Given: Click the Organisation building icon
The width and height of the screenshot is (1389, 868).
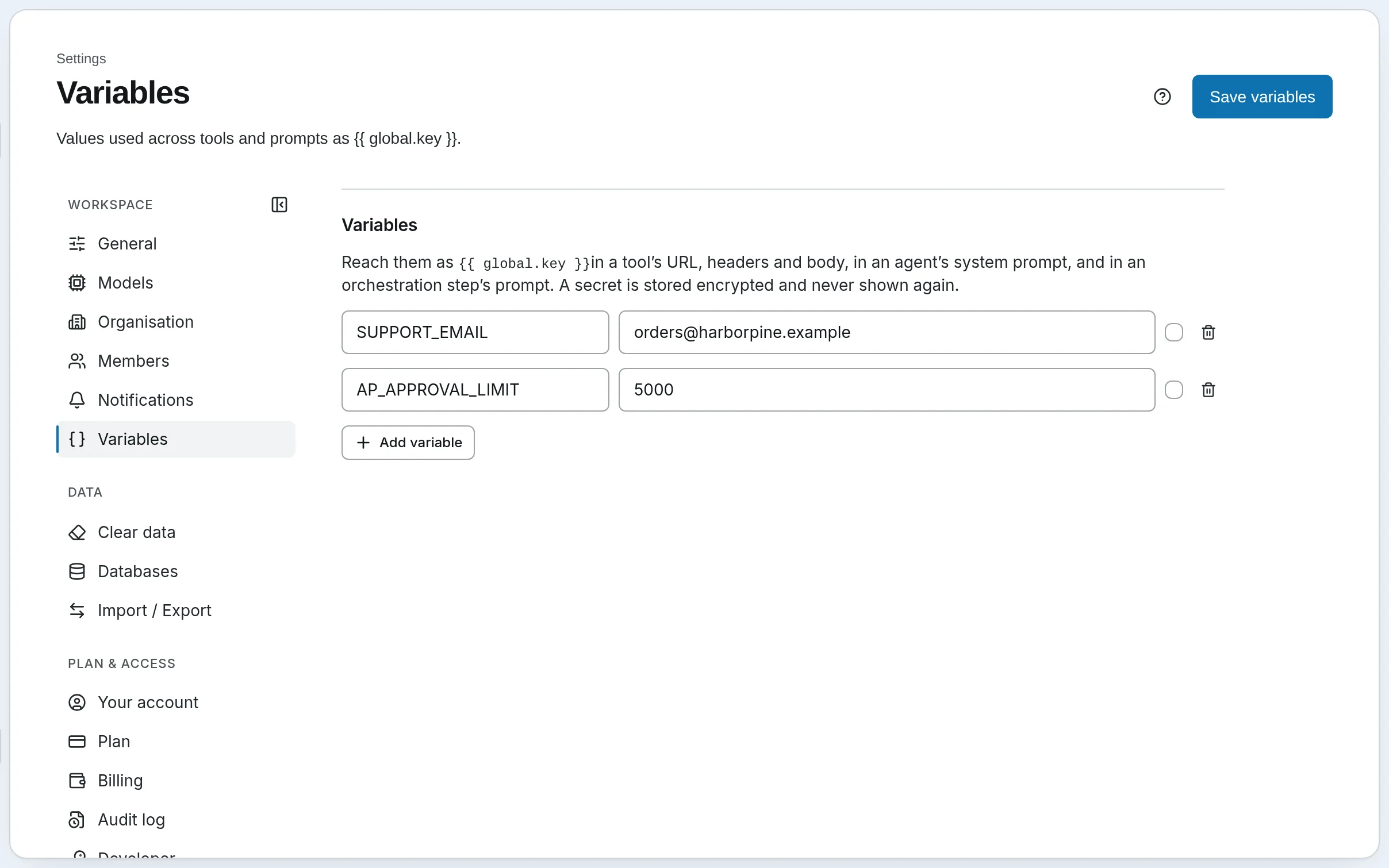Looking at the screenshot, I should pyautogui.click(x=77, y=322).
